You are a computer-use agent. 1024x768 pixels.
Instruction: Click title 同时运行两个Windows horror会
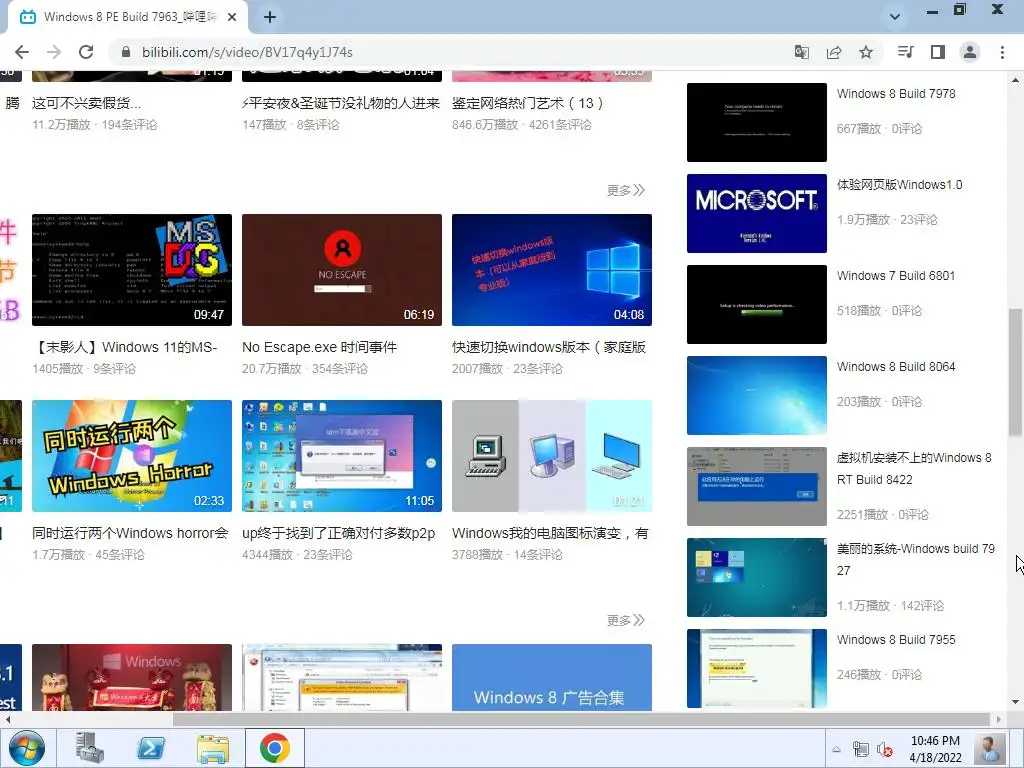click(x=130, y=533)
